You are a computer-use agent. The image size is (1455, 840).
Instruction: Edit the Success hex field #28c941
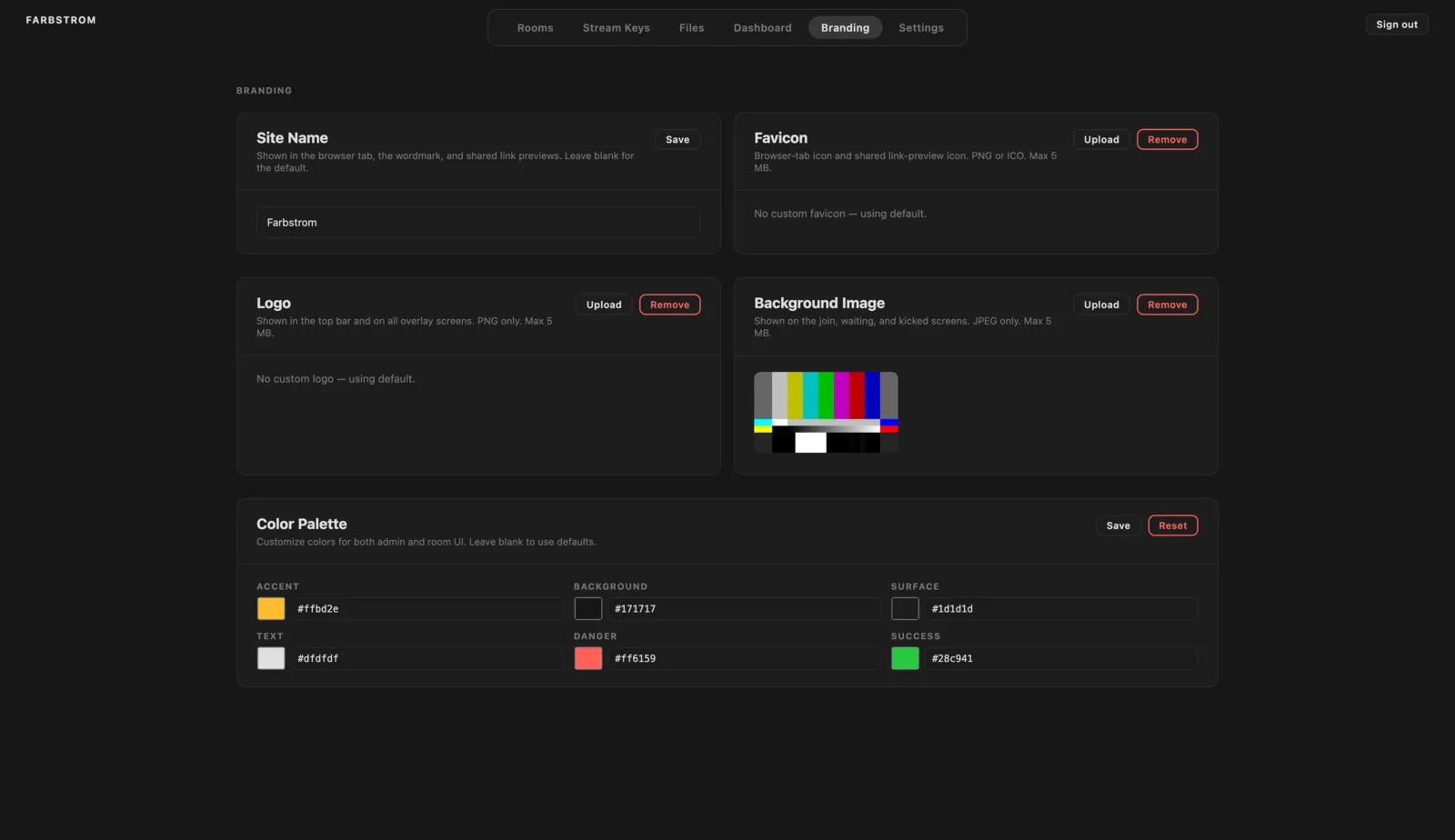coord(1061,658)
